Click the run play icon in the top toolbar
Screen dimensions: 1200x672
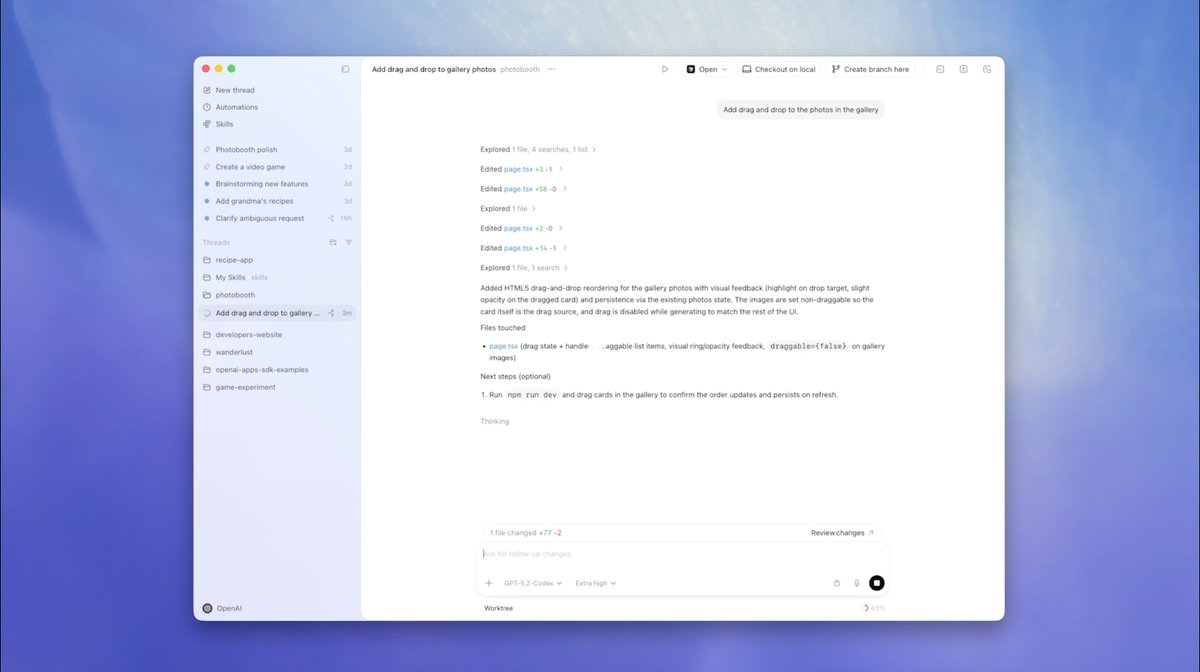tap(665, 69)
